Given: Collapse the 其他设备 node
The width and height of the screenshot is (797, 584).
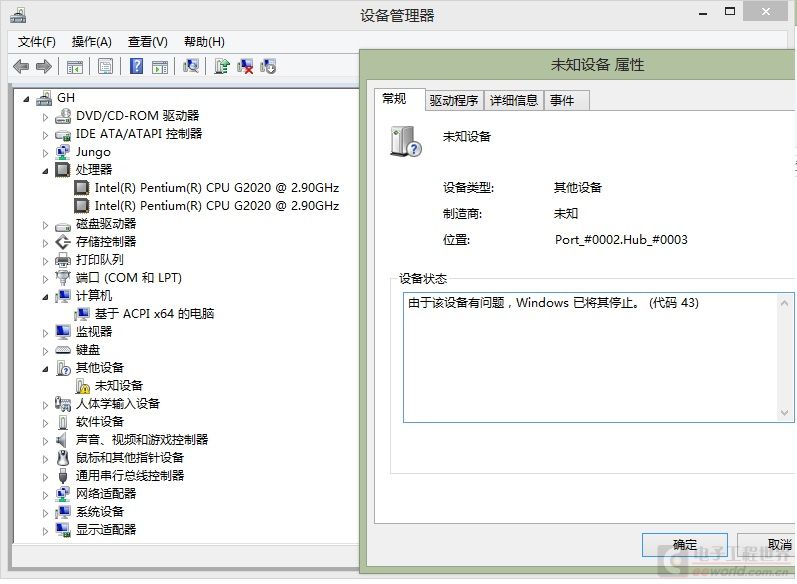Looking at the screenshot, I should tap(45, 370).
